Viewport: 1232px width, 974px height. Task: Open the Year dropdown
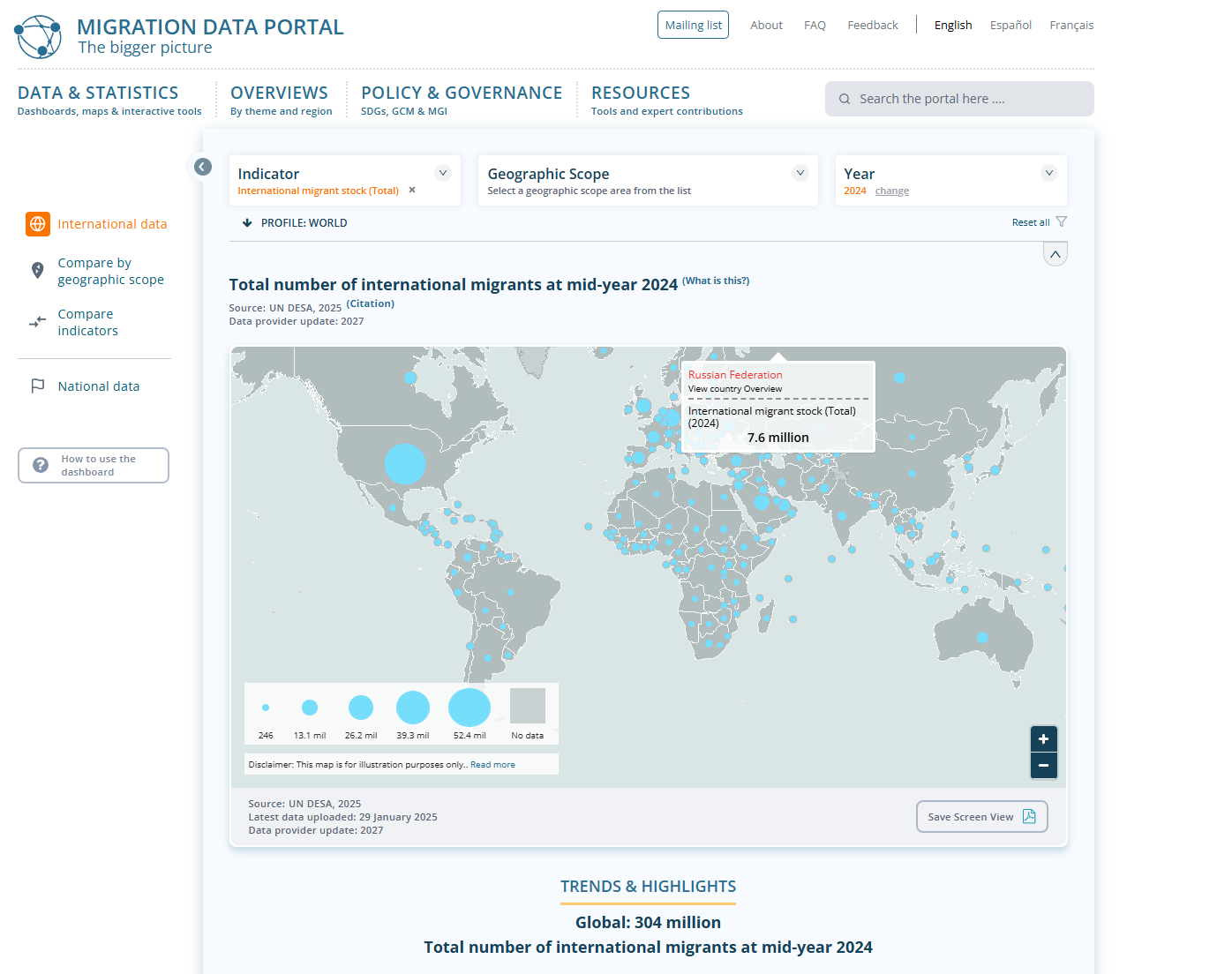(x=1048, y=173)
